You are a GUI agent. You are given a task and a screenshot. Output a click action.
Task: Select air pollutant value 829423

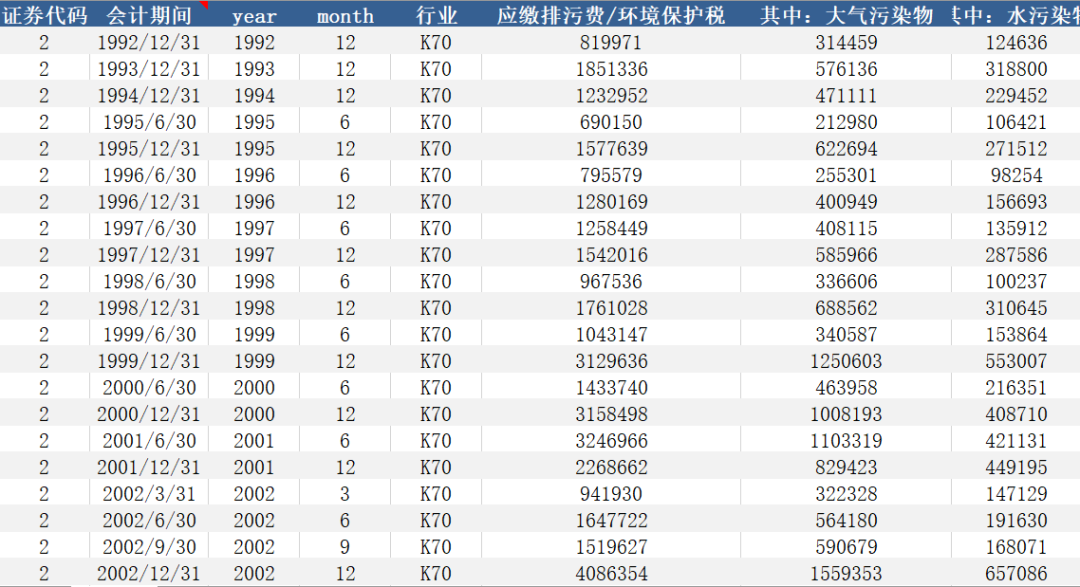point(847,467)
